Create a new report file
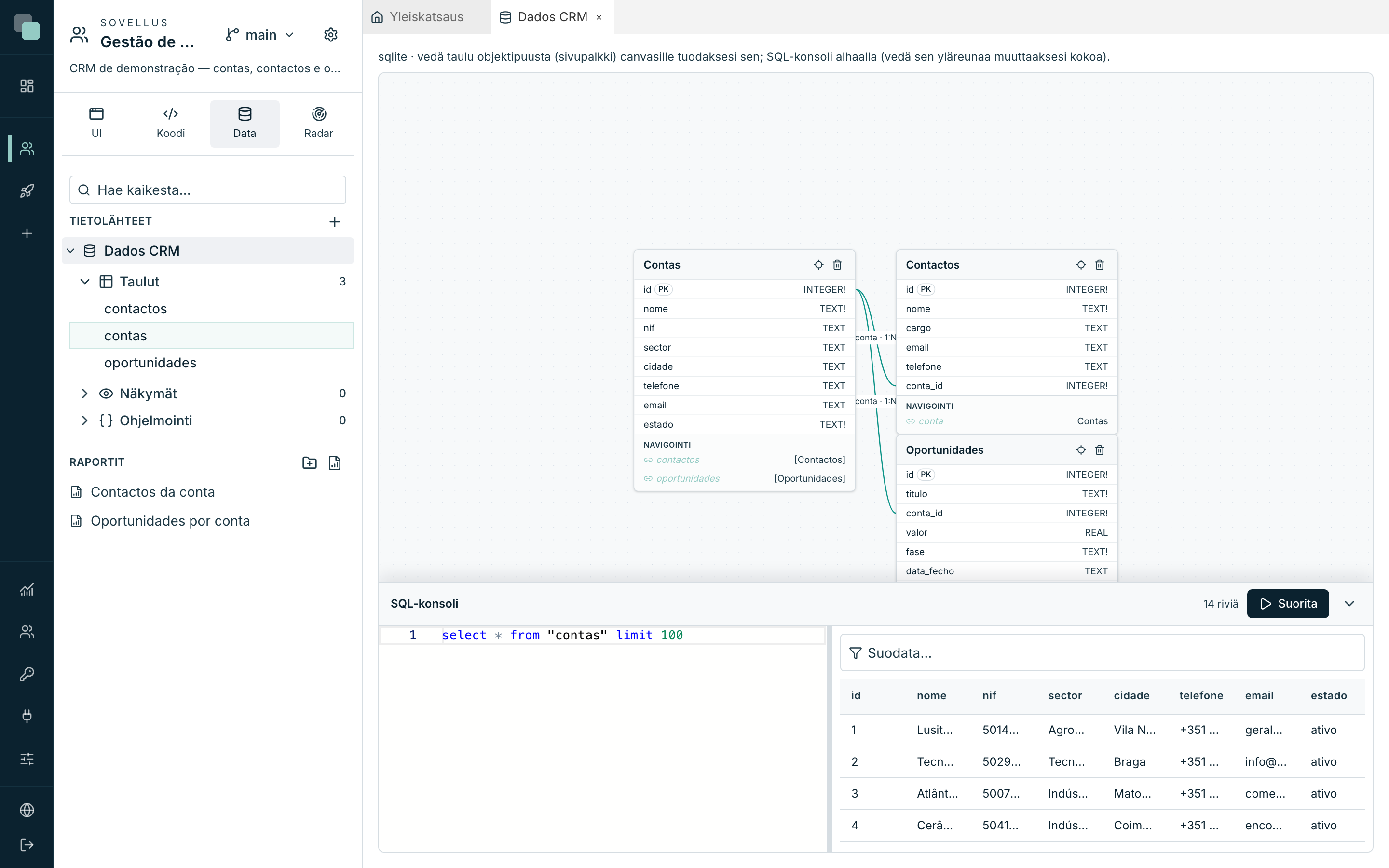The image size is (1389, 868). click(x=335, y=463)
